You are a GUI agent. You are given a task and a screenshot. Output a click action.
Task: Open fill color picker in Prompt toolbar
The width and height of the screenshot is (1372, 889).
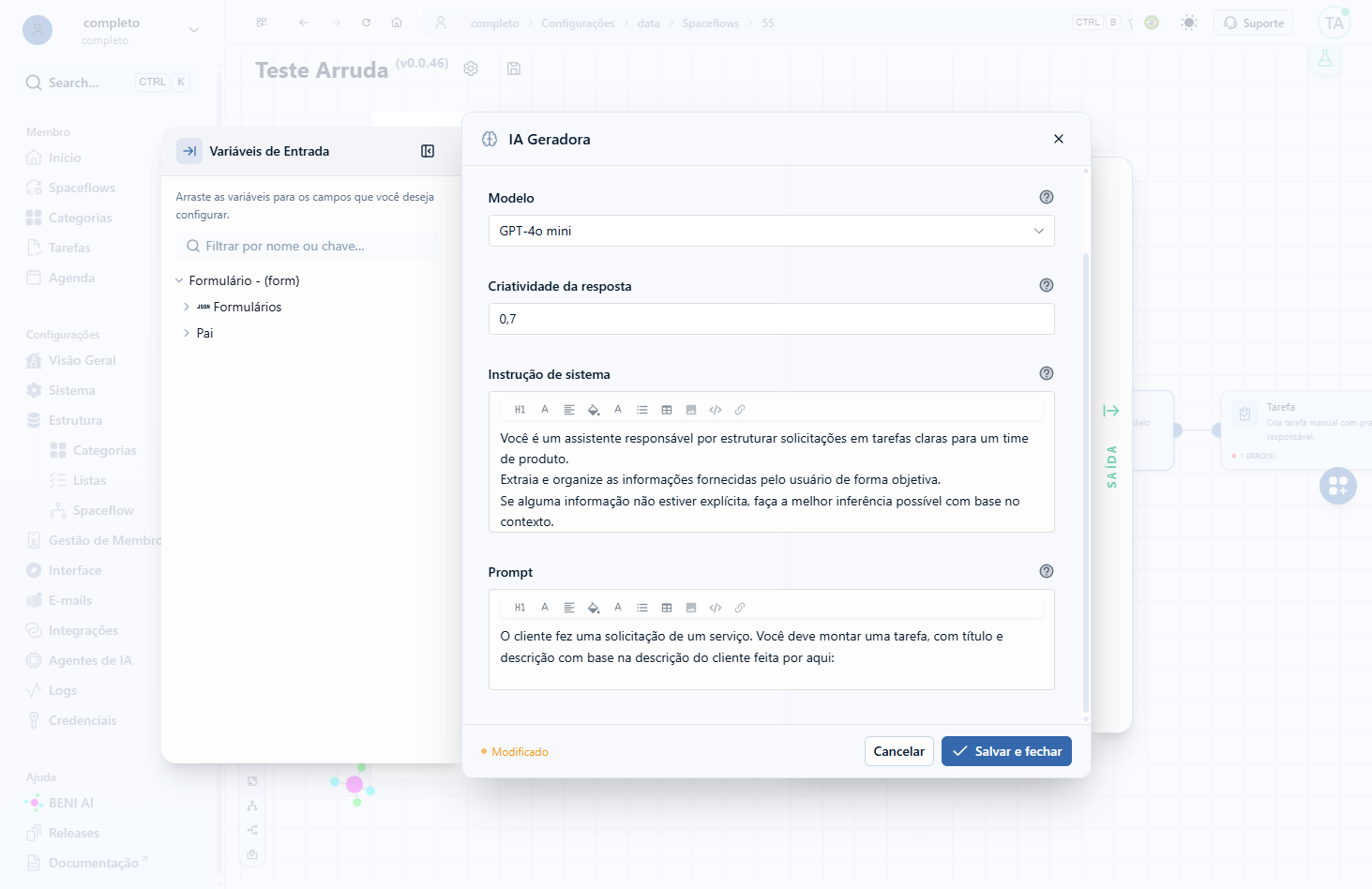594,608
